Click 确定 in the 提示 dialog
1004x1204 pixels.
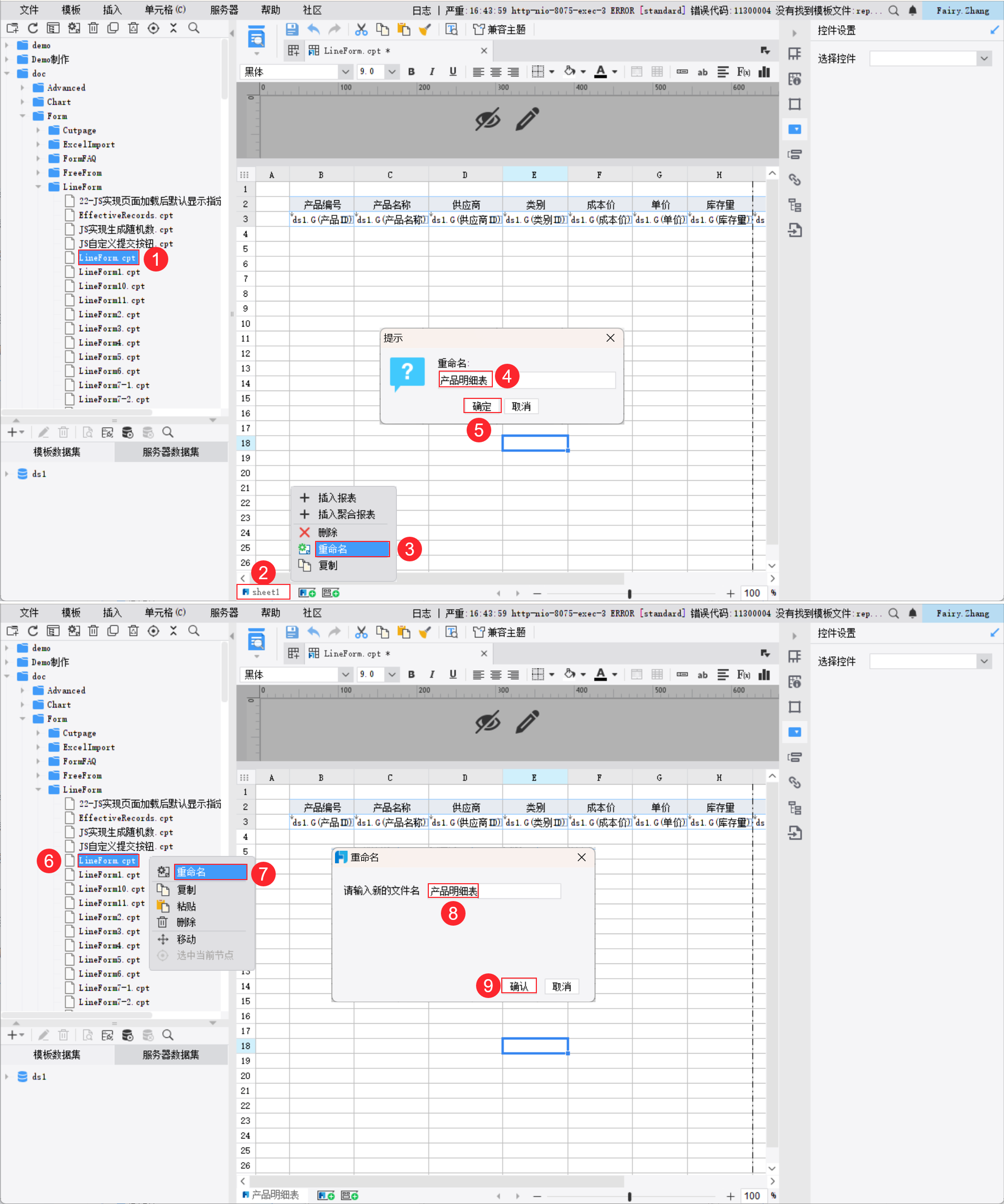[482, 406]
